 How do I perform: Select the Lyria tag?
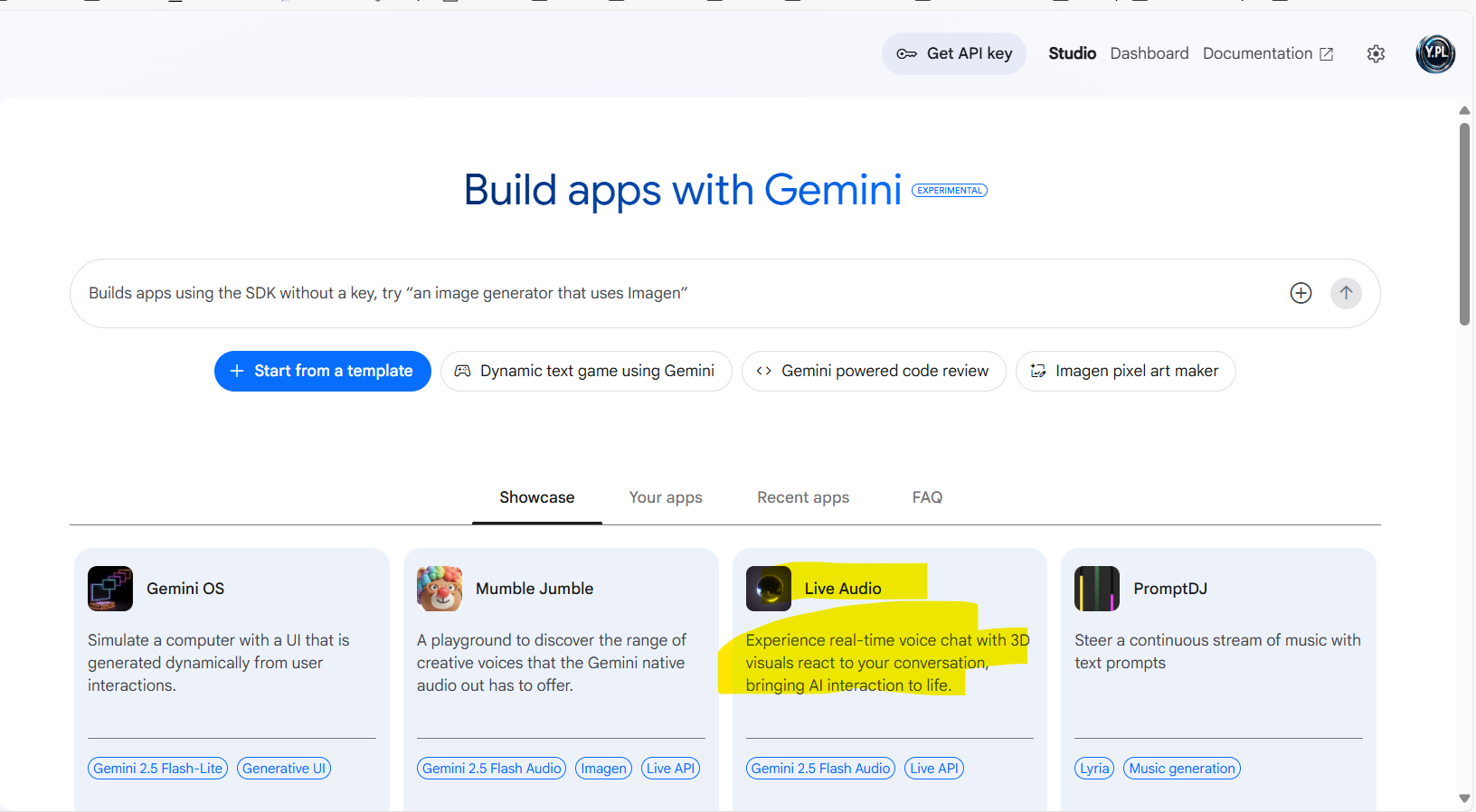pyautogui.click(x=1094, y=769)
